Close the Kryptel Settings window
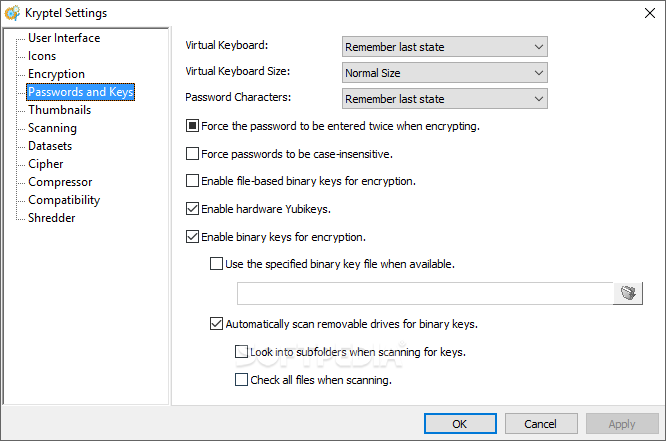Viewport: 666px width, 441px height. point(649,13)
